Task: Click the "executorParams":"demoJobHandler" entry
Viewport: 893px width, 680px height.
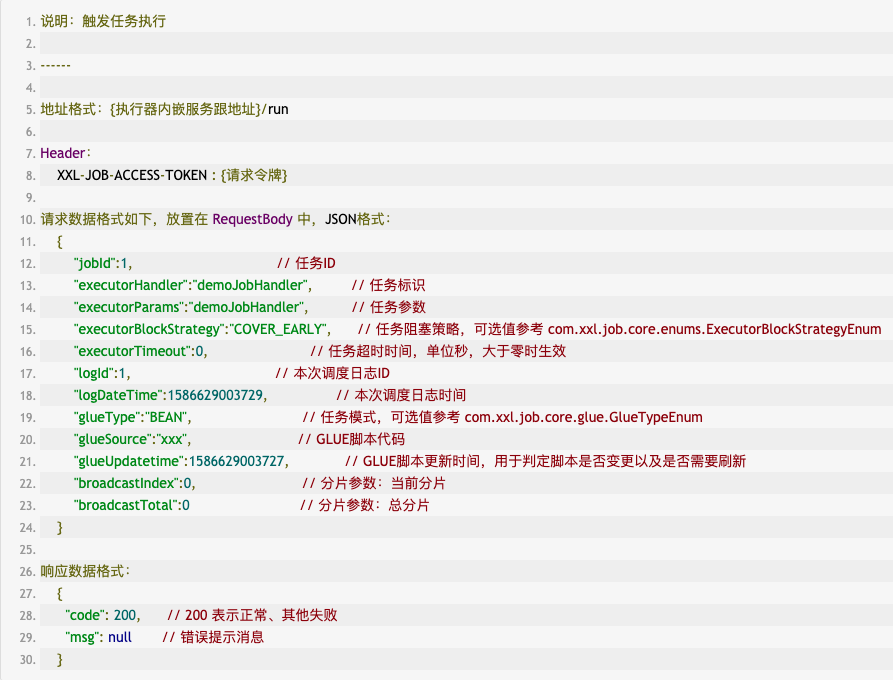Action: (x=191, y=307)
